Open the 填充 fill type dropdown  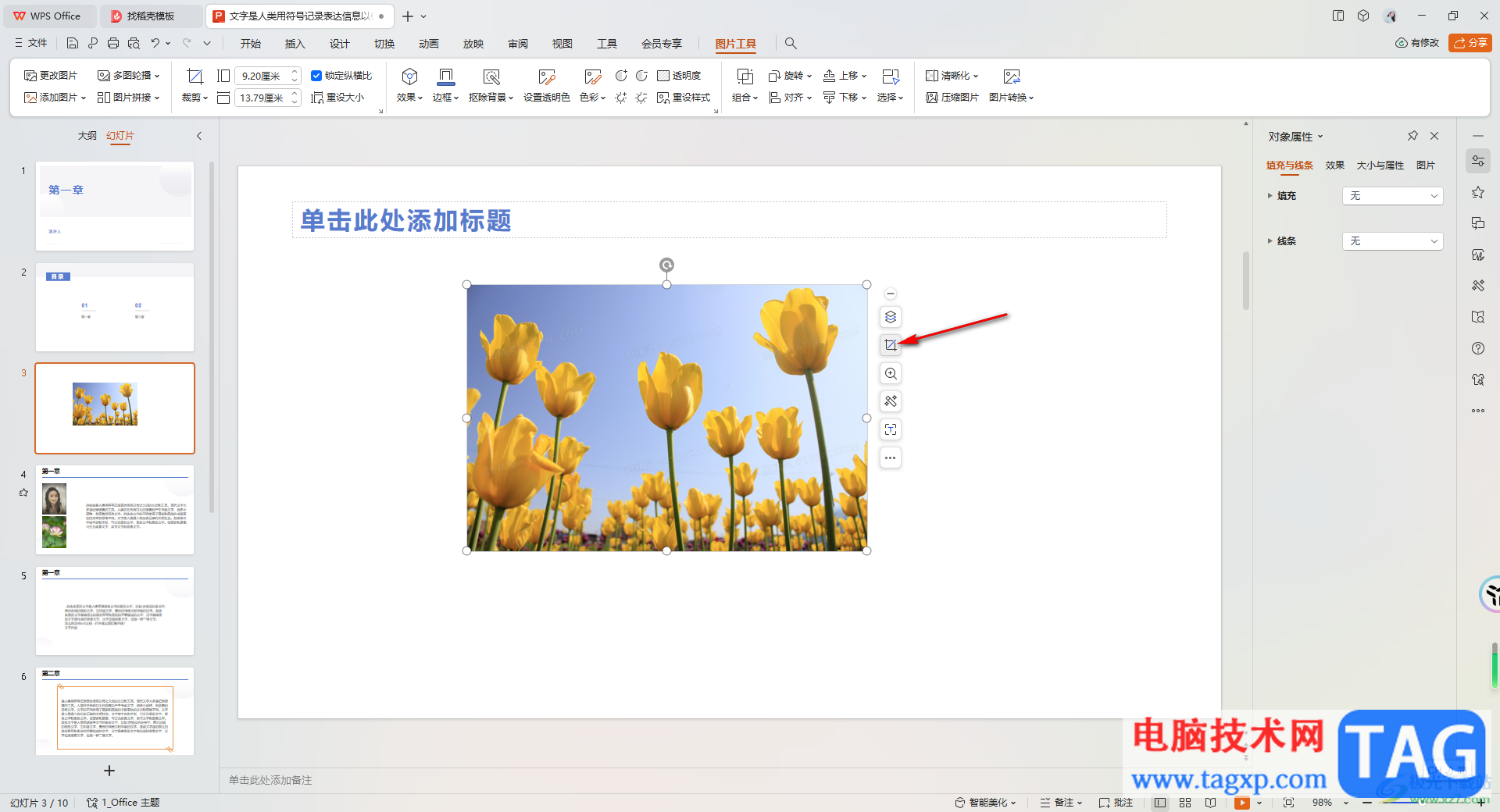[1392, 196]
